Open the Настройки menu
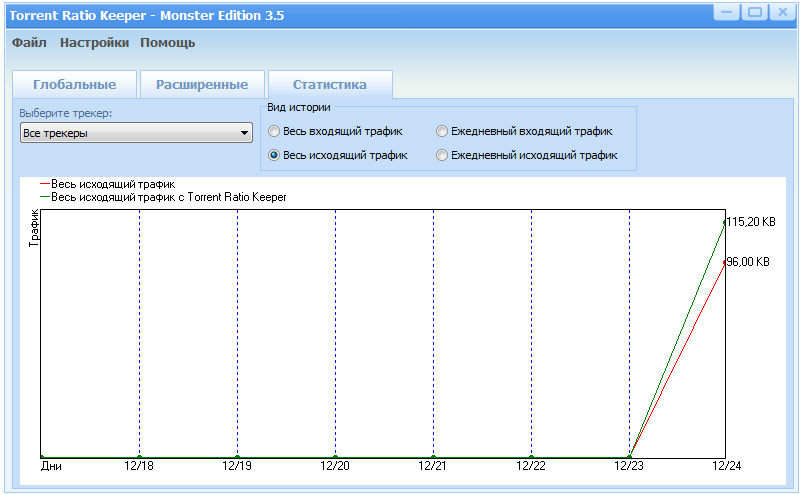The image size is (800, 495). click(x=94, y=43)
